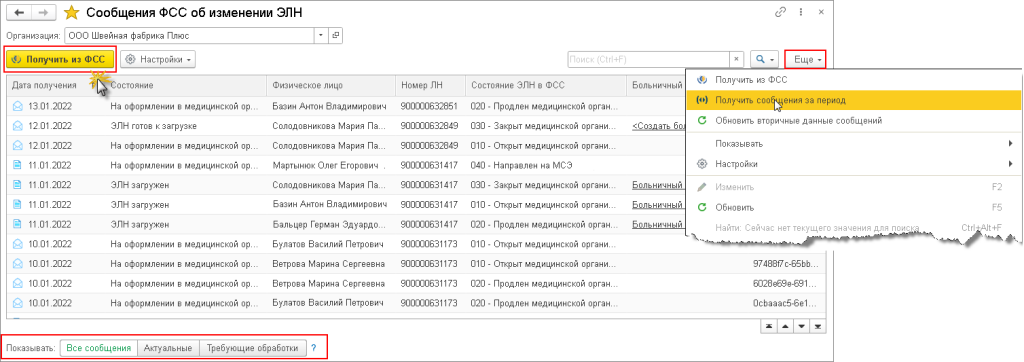The height and width of the screenshot is (362, 1024).
Task: Open the Настройки dropdown button
Action: (x=158, y=59)
